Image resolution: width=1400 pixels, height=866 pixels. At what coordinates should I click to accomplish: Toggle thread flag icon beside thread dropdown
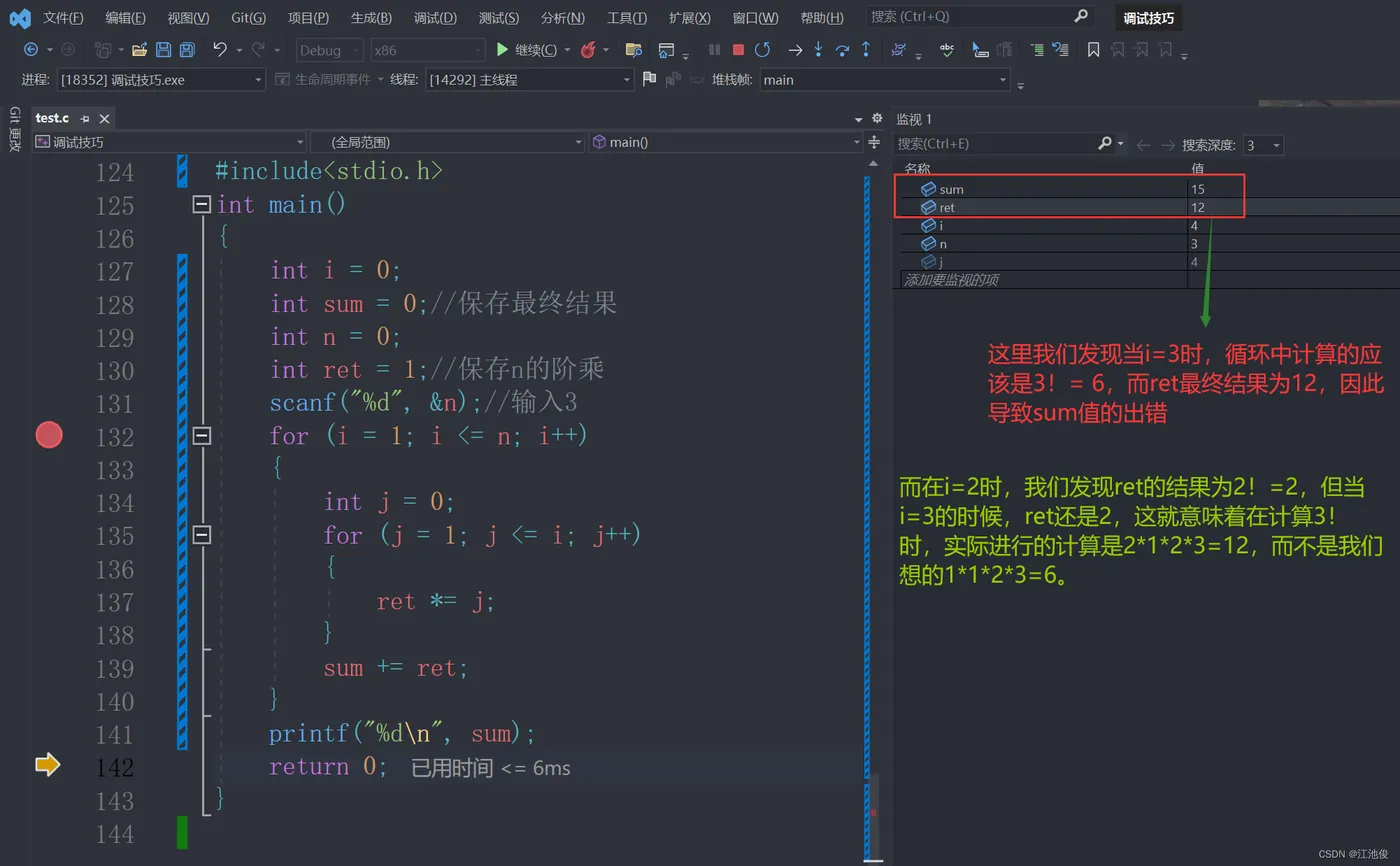tap(649, 78)
